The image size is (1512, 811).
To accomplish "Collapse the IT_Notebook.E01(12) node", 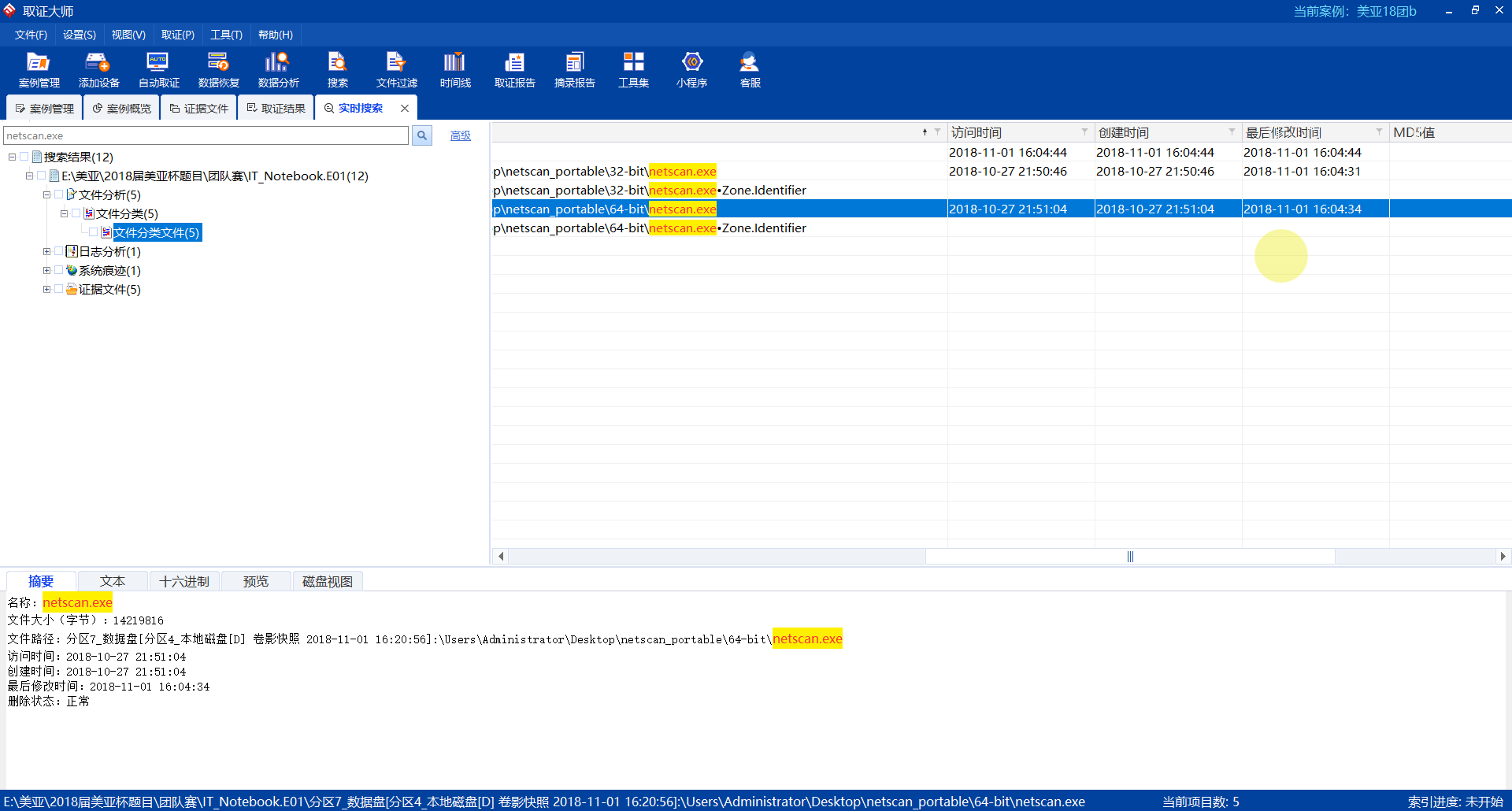I will 29,176.
